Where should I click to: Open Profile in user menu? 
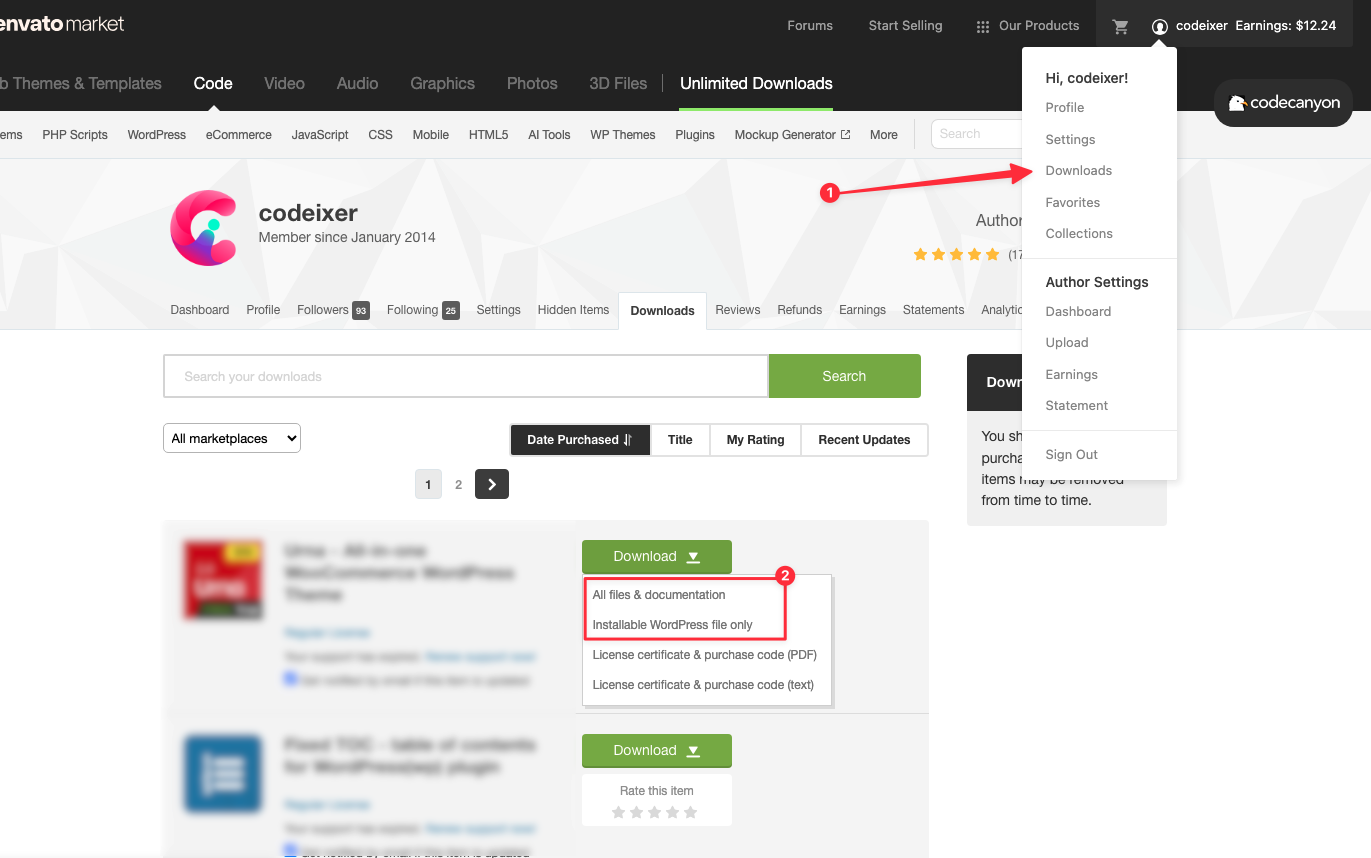pos(1065,108)
